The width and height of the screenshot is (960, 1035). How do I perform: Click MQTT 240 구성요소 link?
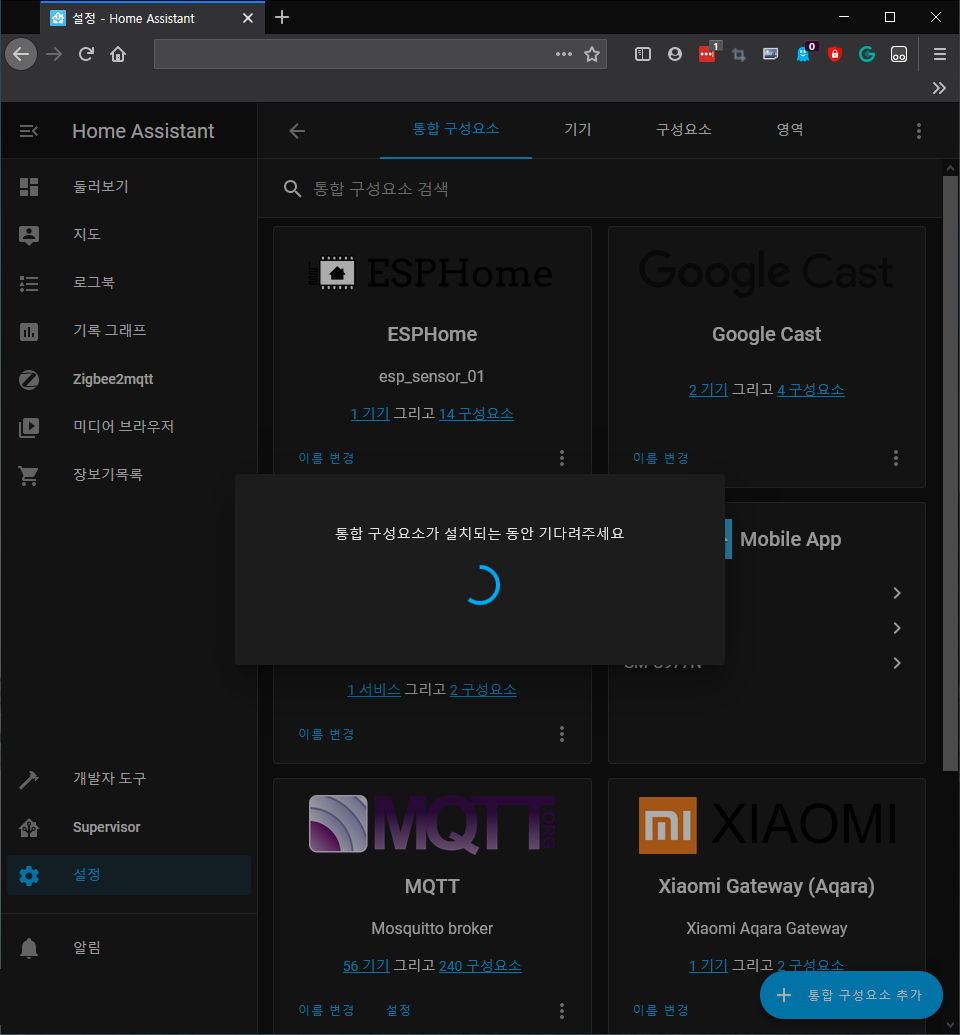pyautogui.click(x=480, y=966)
